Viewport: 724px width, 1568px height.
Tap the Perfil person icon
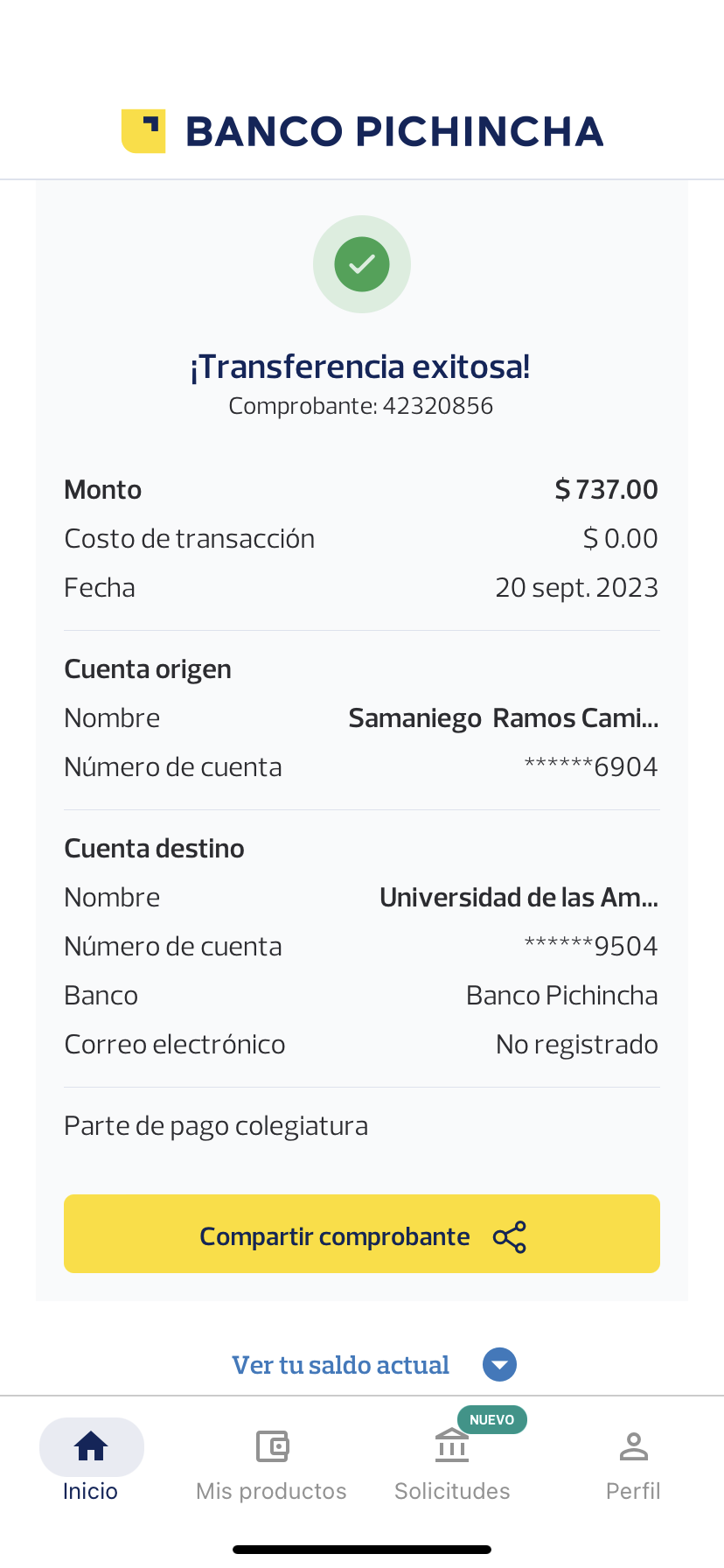tap(633, 1446)
